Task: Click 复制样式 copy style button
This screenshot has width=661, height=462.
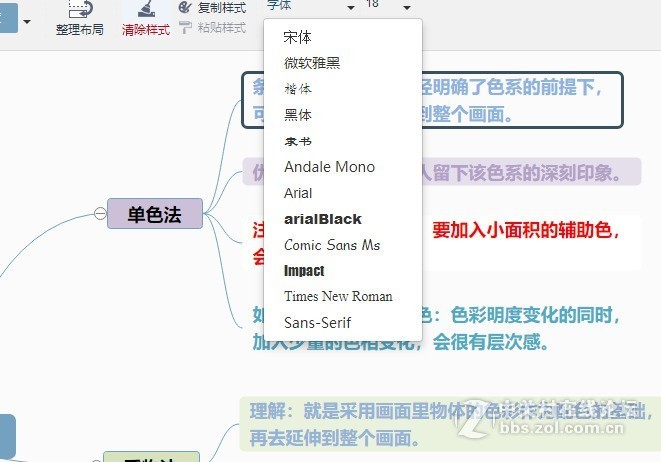Action: [x=212, y=7]
